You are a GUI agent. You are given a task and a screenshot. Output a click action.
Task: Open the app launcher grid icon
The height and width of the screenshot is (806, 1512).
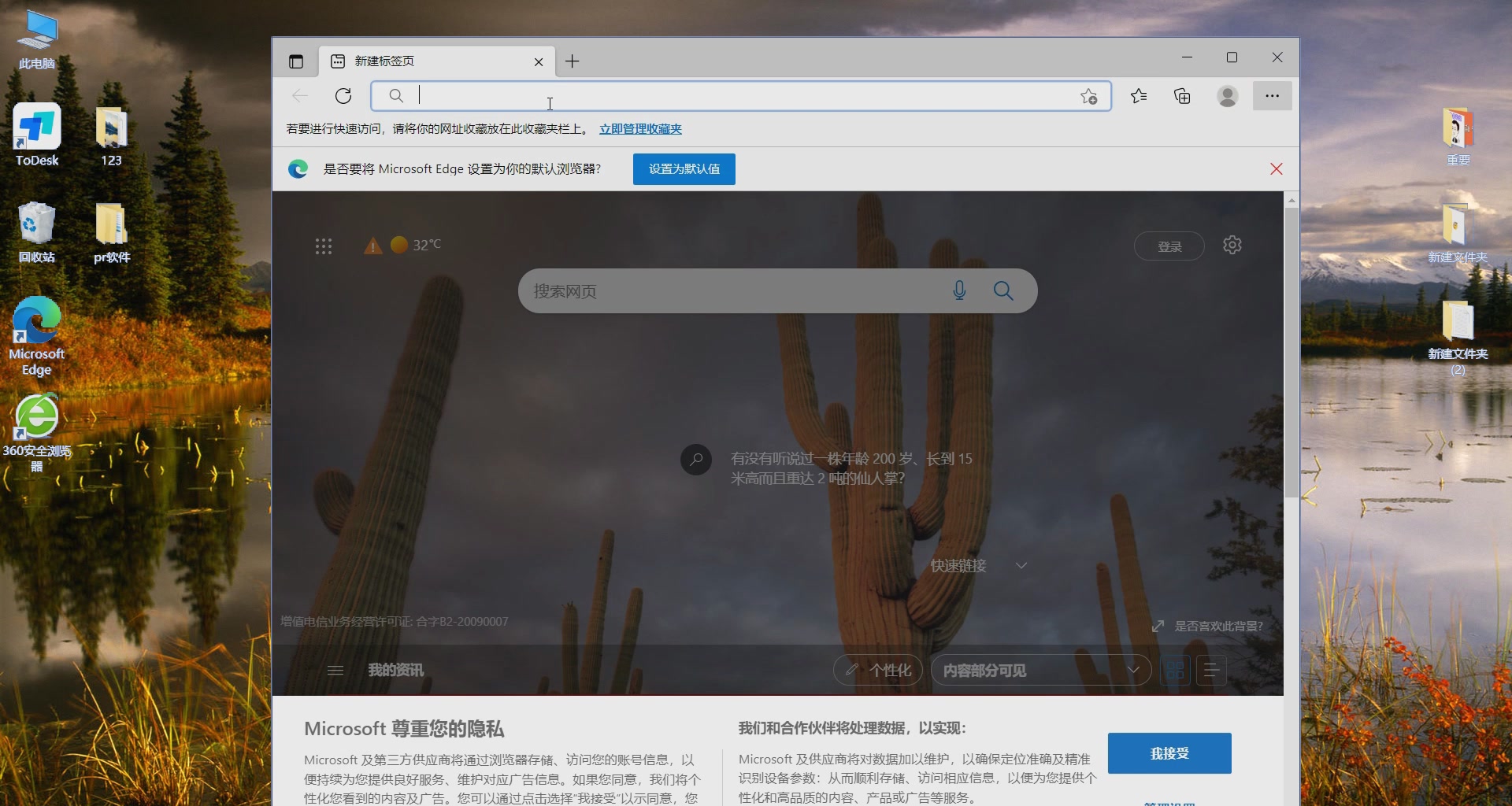coord(324,246)
